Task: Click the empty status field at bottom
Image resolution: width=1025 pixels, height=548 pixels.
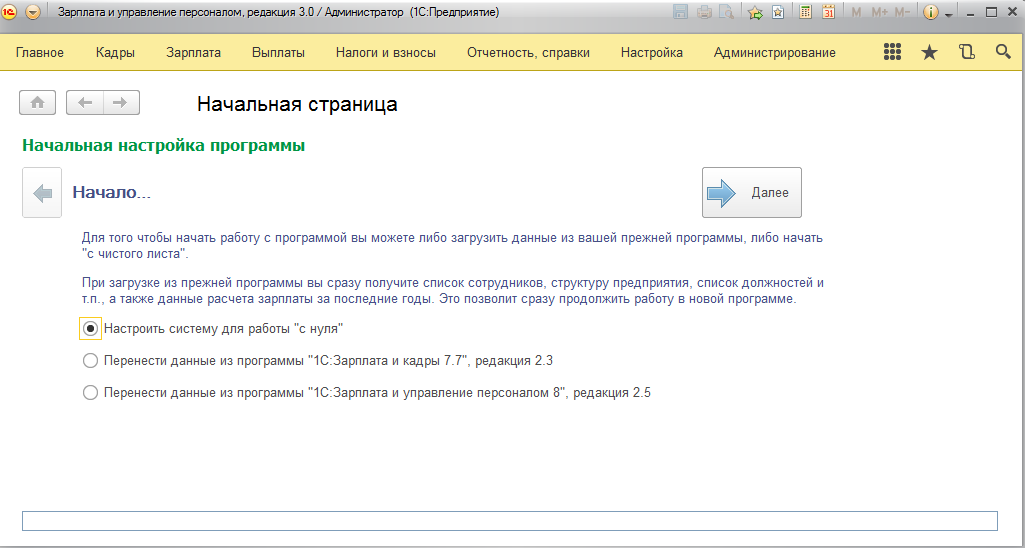Action: [x=510, y=521]
